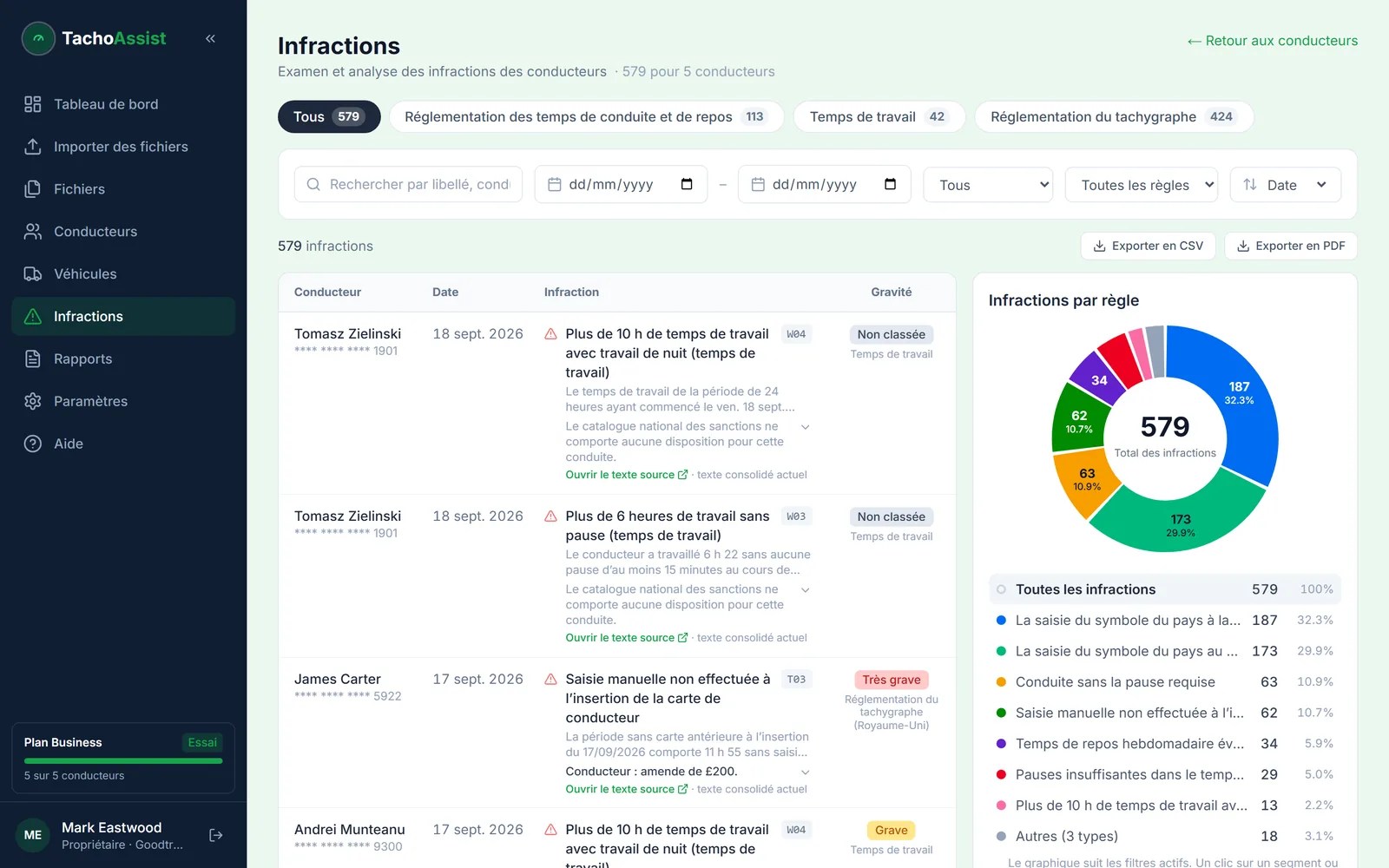The image size is (1389, 868).
Task: Click the T03 code badge
Action: click(x=796, y=680)
